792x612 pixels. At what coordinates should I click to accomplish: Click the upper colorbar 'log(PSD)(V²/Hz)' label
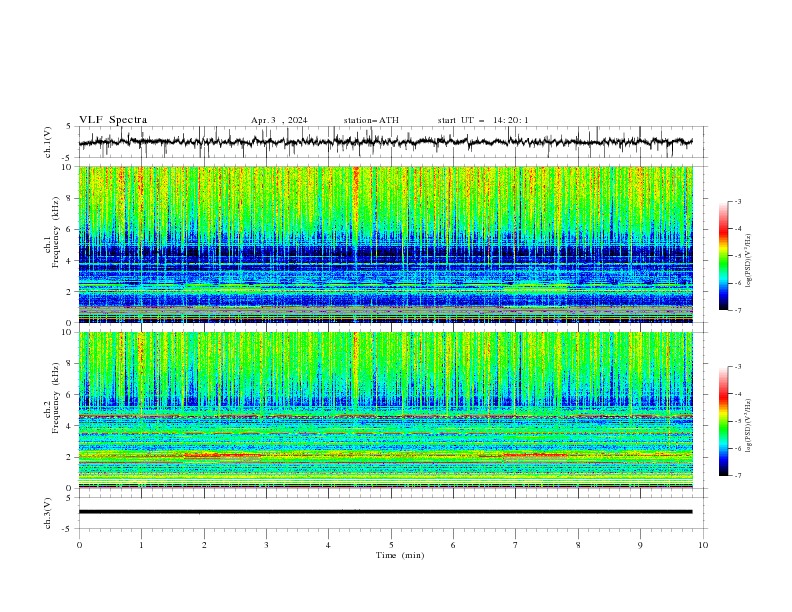click(749, 261)
